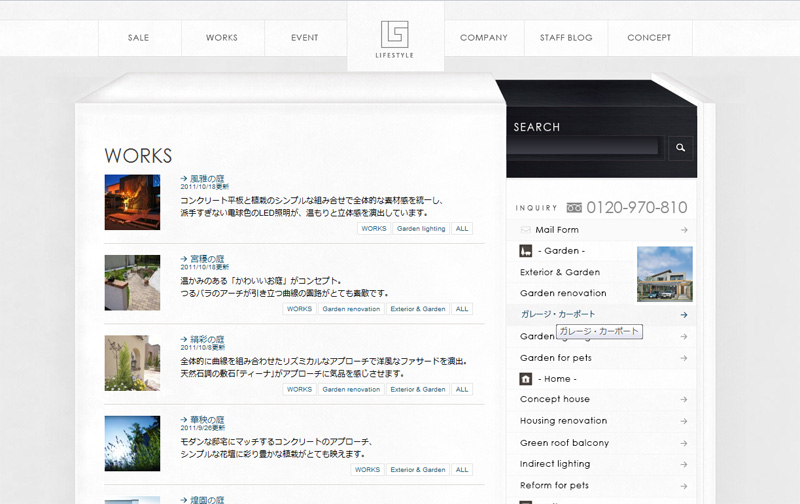The height and width of the screenshot is (504, 800).
Task: Click the phone number 0120-970-810
Action: [x=637, y=208]
